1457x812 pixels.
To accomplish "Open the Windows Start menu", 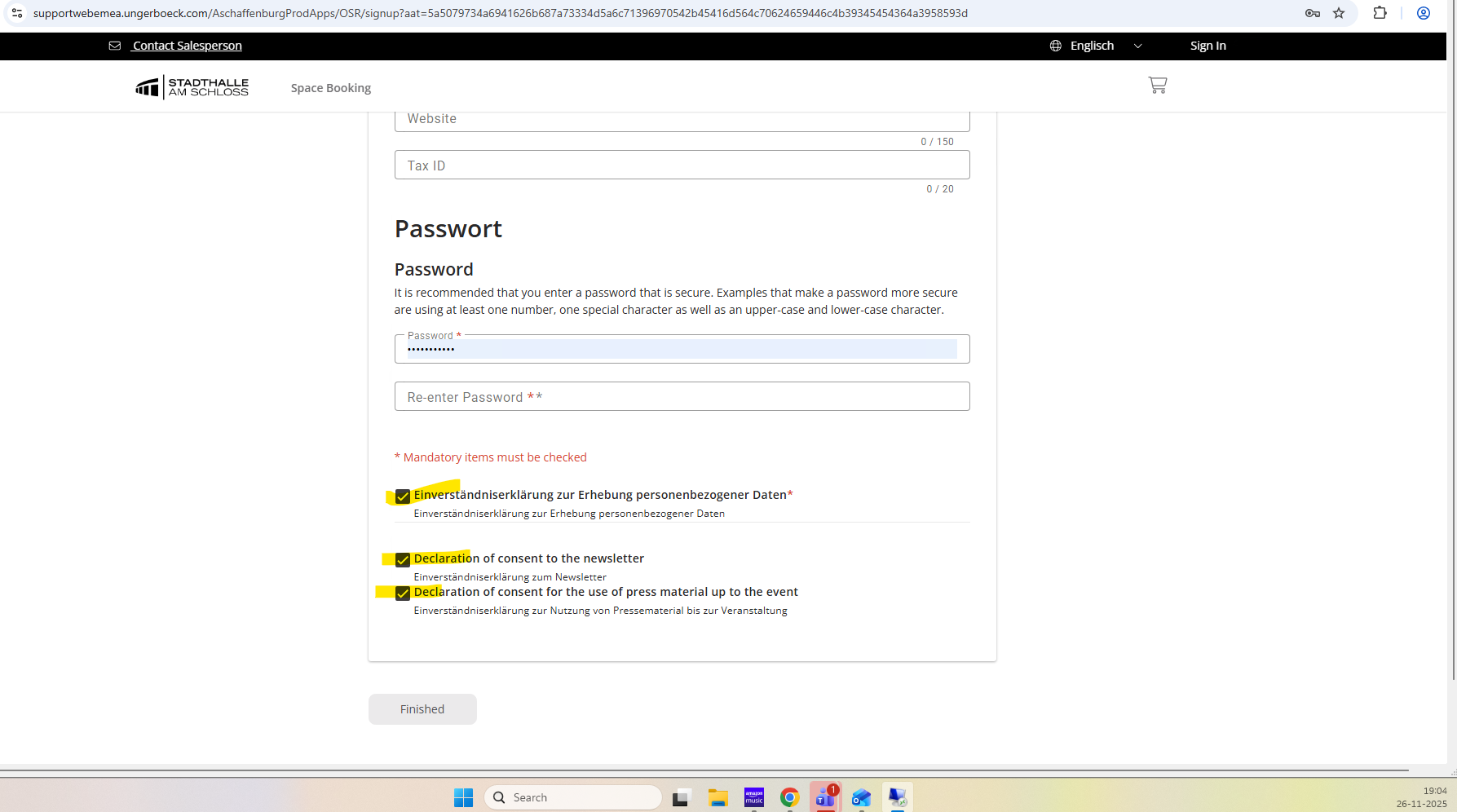I will (463, 797).
